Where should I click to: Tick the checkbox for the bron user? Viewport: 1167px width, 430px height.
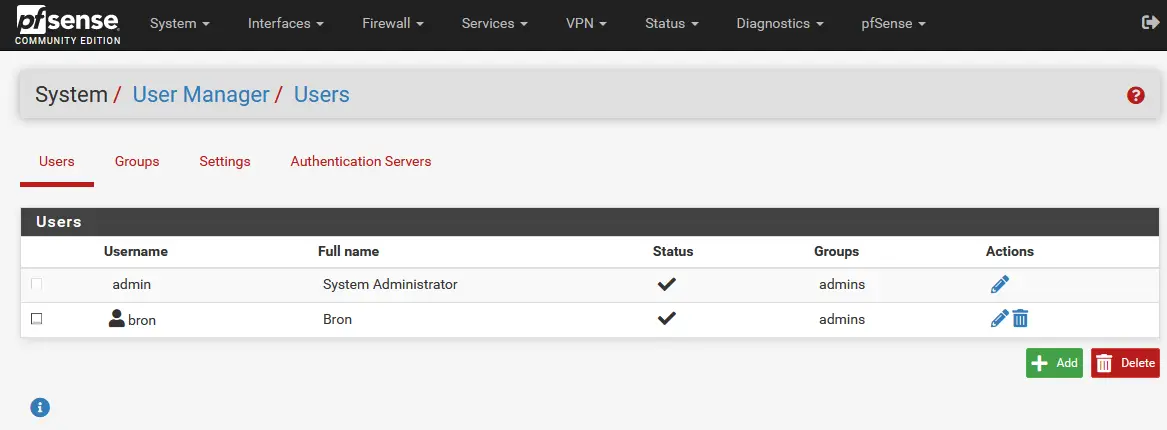click(37, 319)
